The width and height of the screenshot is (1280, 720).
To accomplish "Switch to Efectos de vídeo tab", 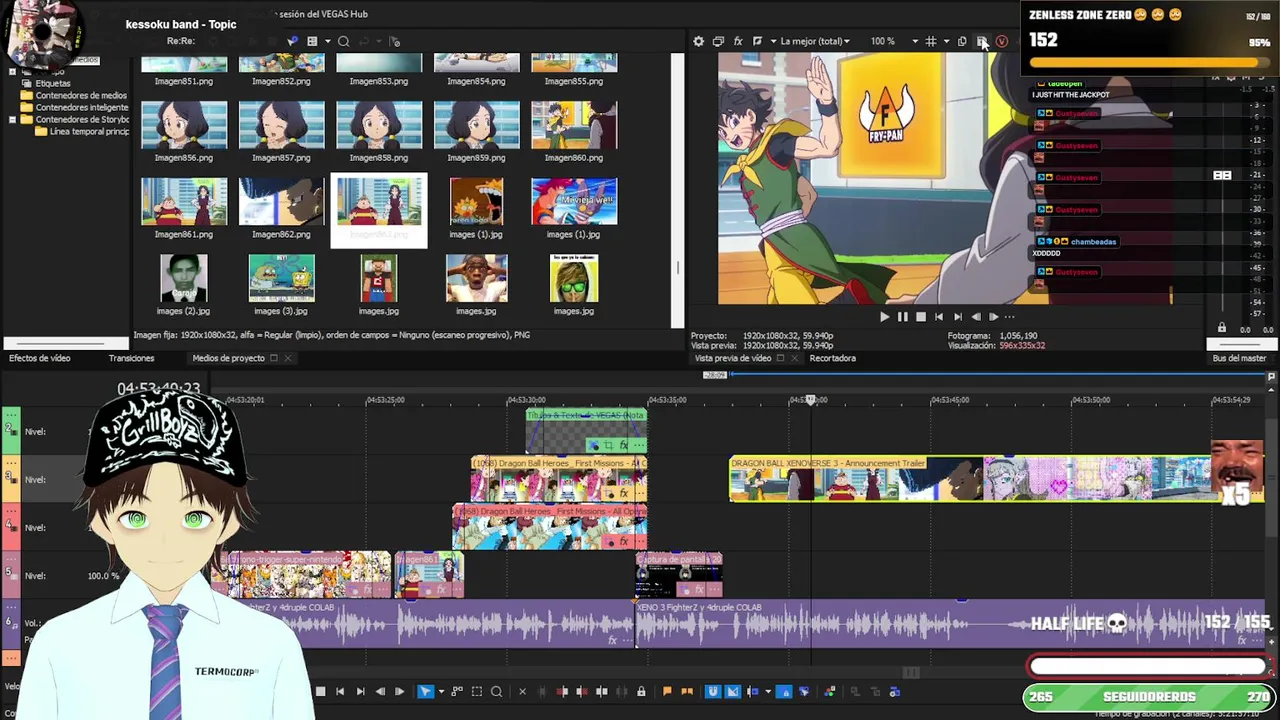I will 40,358.
